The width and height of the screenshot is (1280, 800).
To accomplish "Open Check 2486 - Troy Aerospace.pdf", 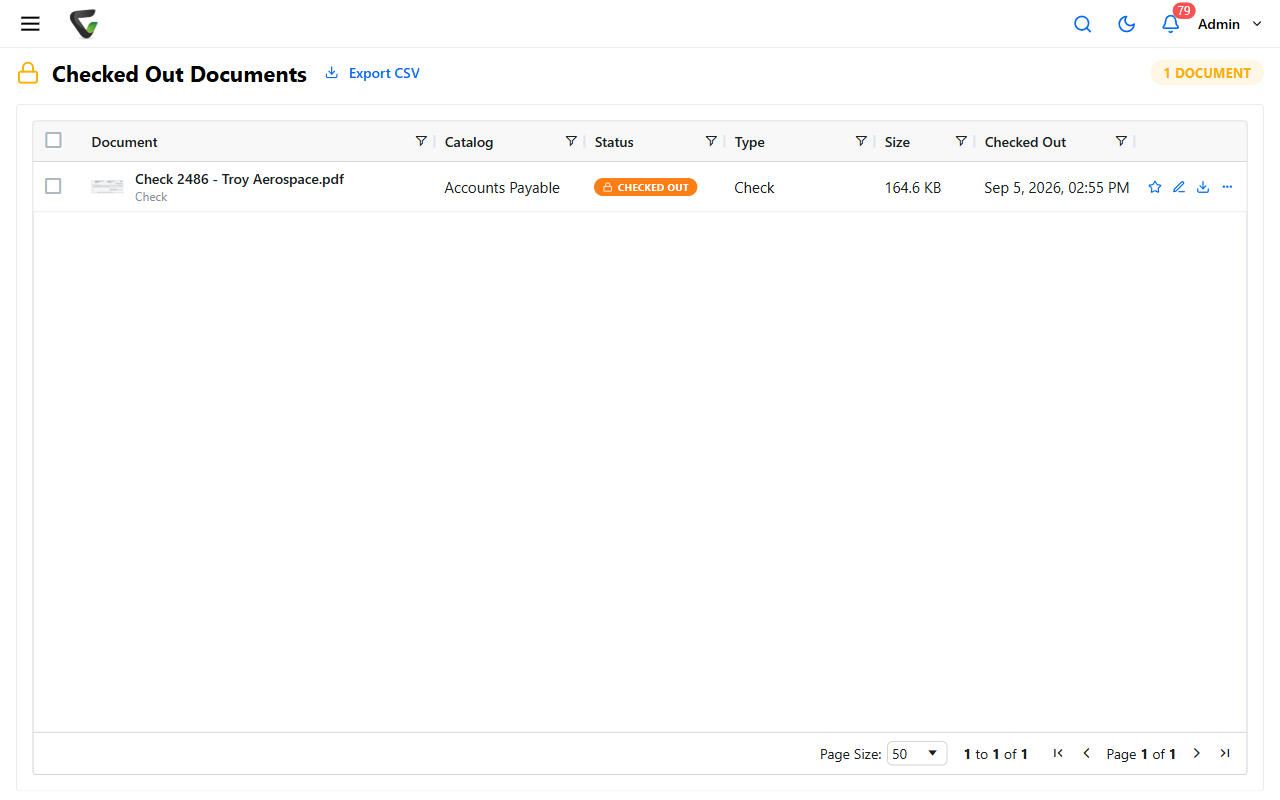I will [x=239, y=180].
